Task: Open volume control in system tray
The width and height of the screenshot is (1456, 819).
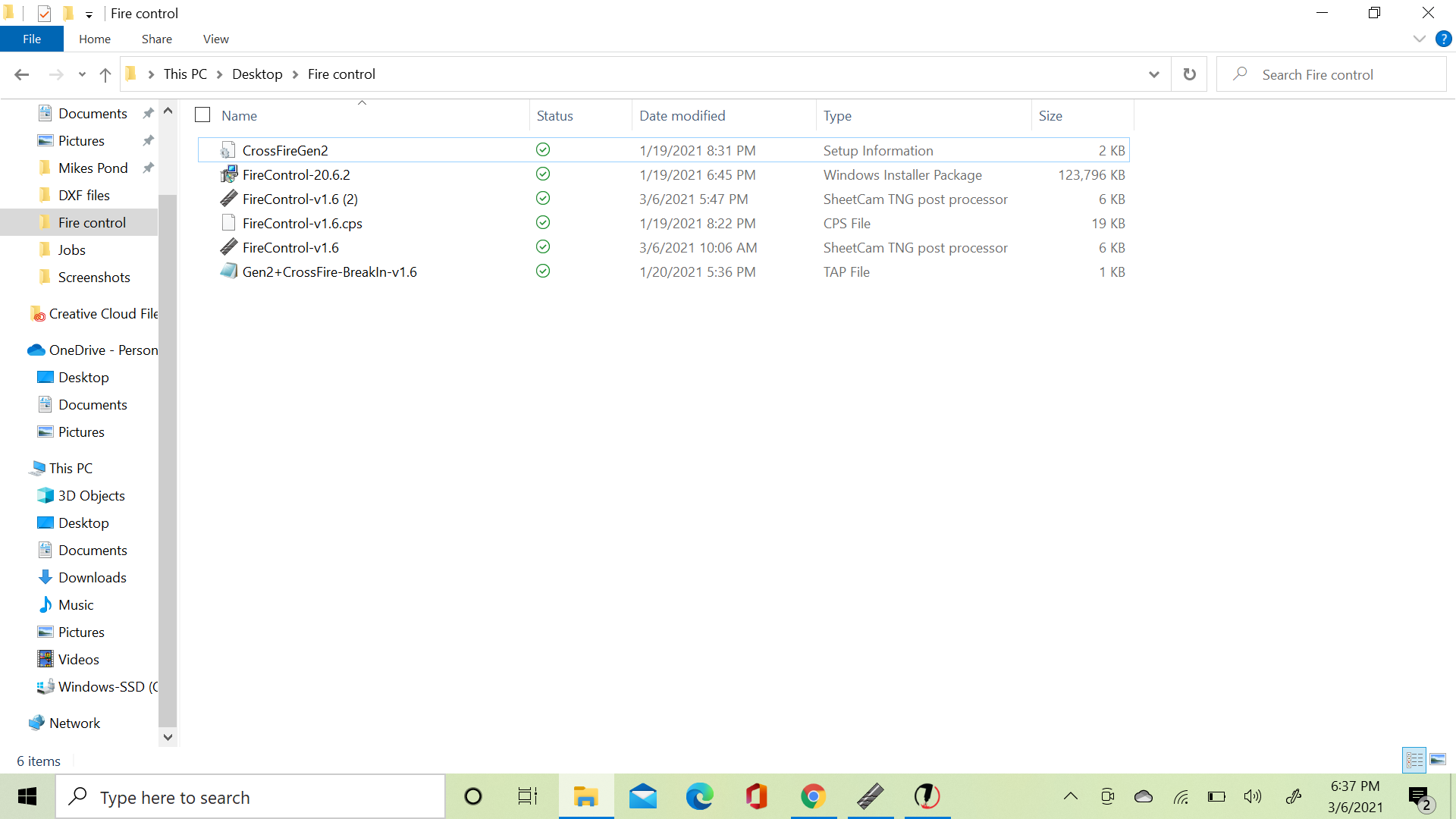Action: pos(1253,796)
